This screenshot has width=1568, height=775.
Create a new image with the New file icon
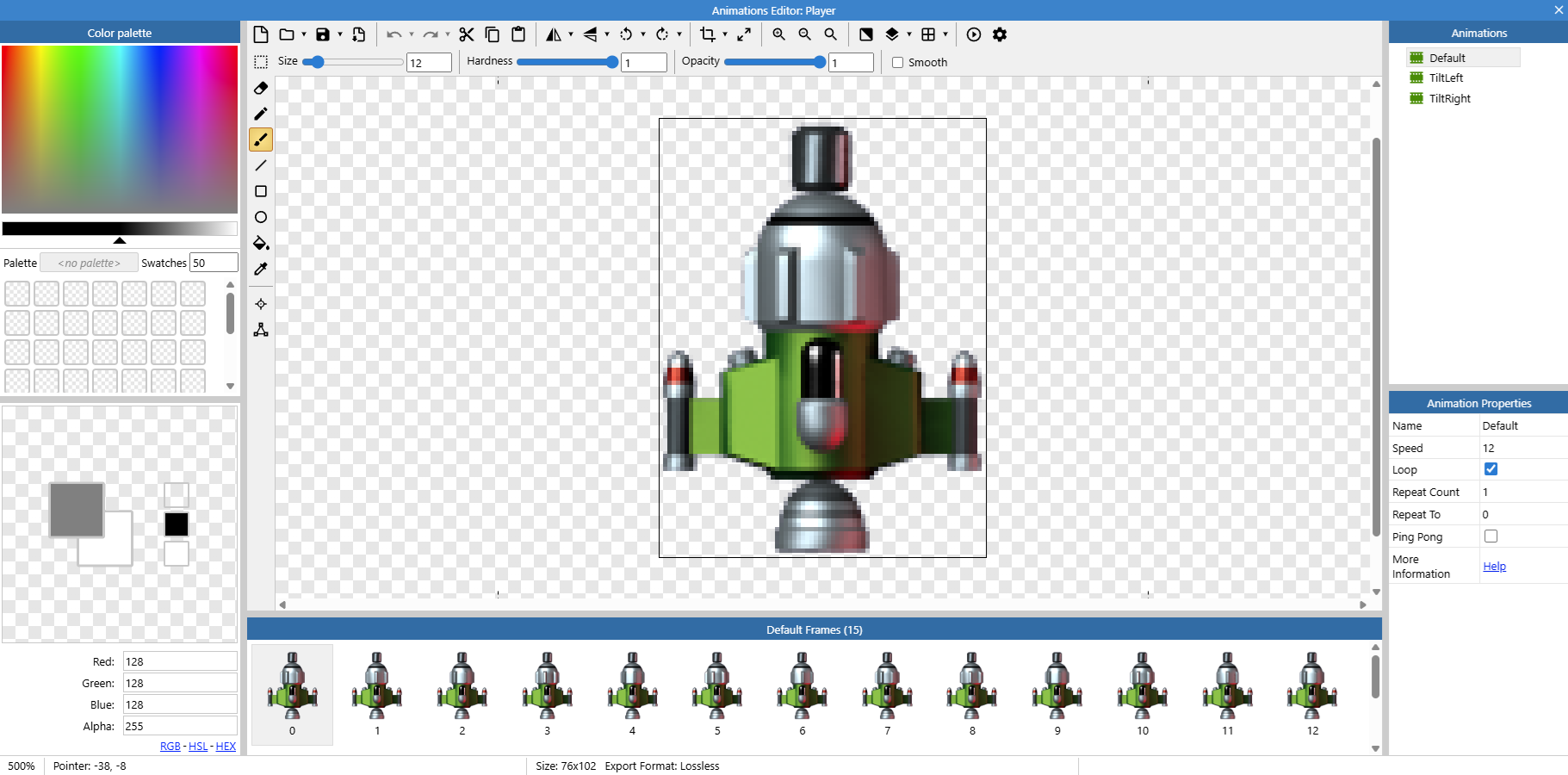[261, 34]
